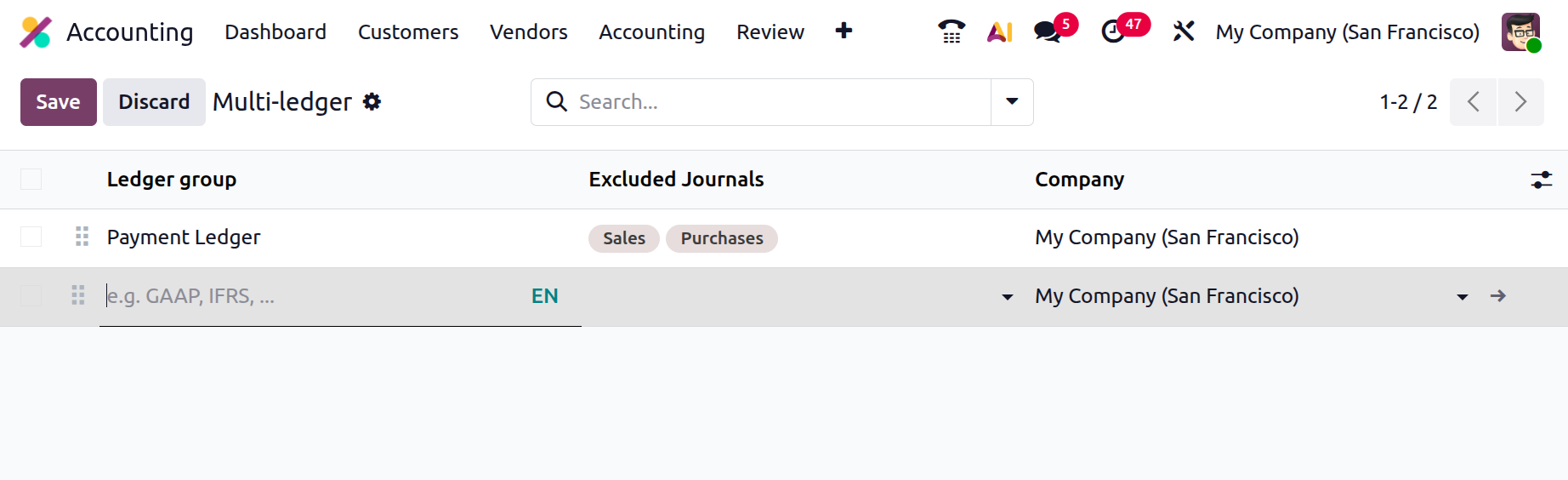Open the debug tools wrench icon
The image size is (1568, 480).
point(1183,32)
